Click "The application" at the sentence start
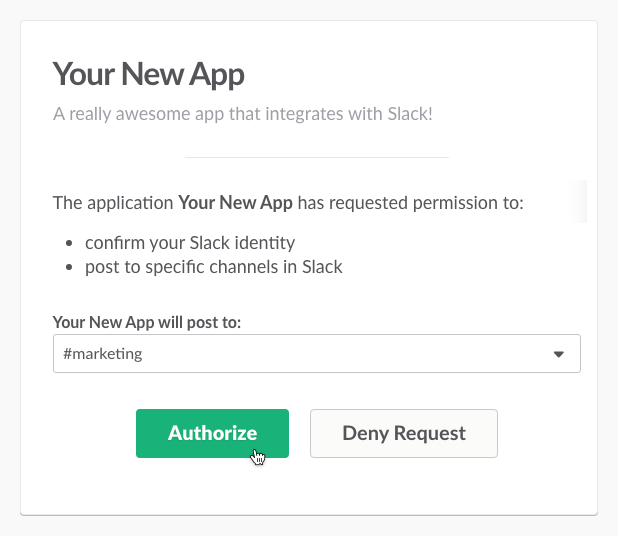Viewport: 618px width, 536px height. pos(113,204)
